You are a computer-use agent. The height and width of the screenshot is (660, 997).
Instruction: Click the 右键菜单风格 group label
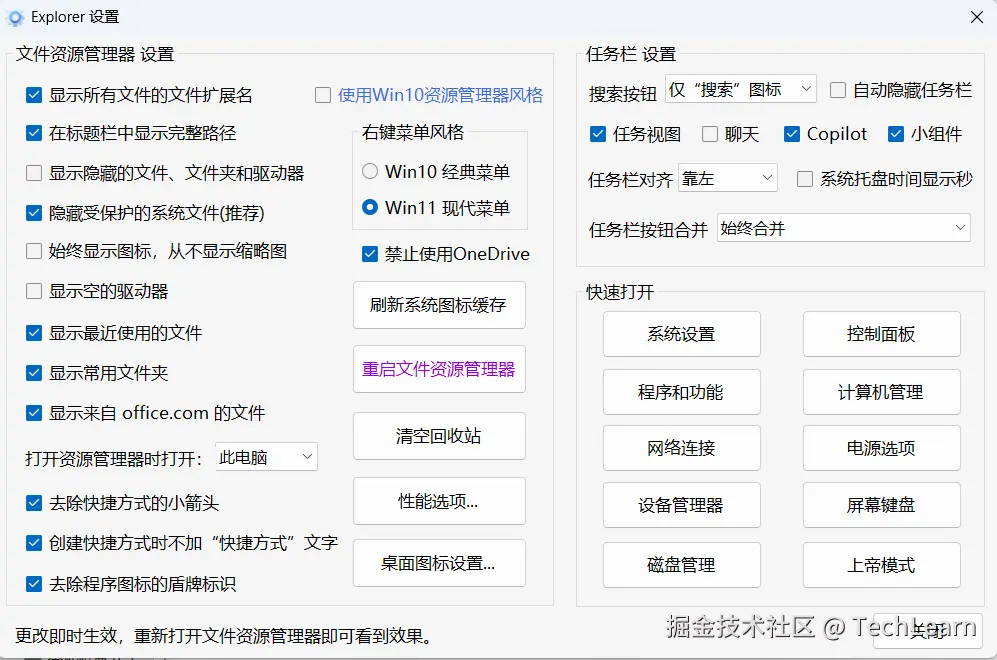(x=413, y=132)
